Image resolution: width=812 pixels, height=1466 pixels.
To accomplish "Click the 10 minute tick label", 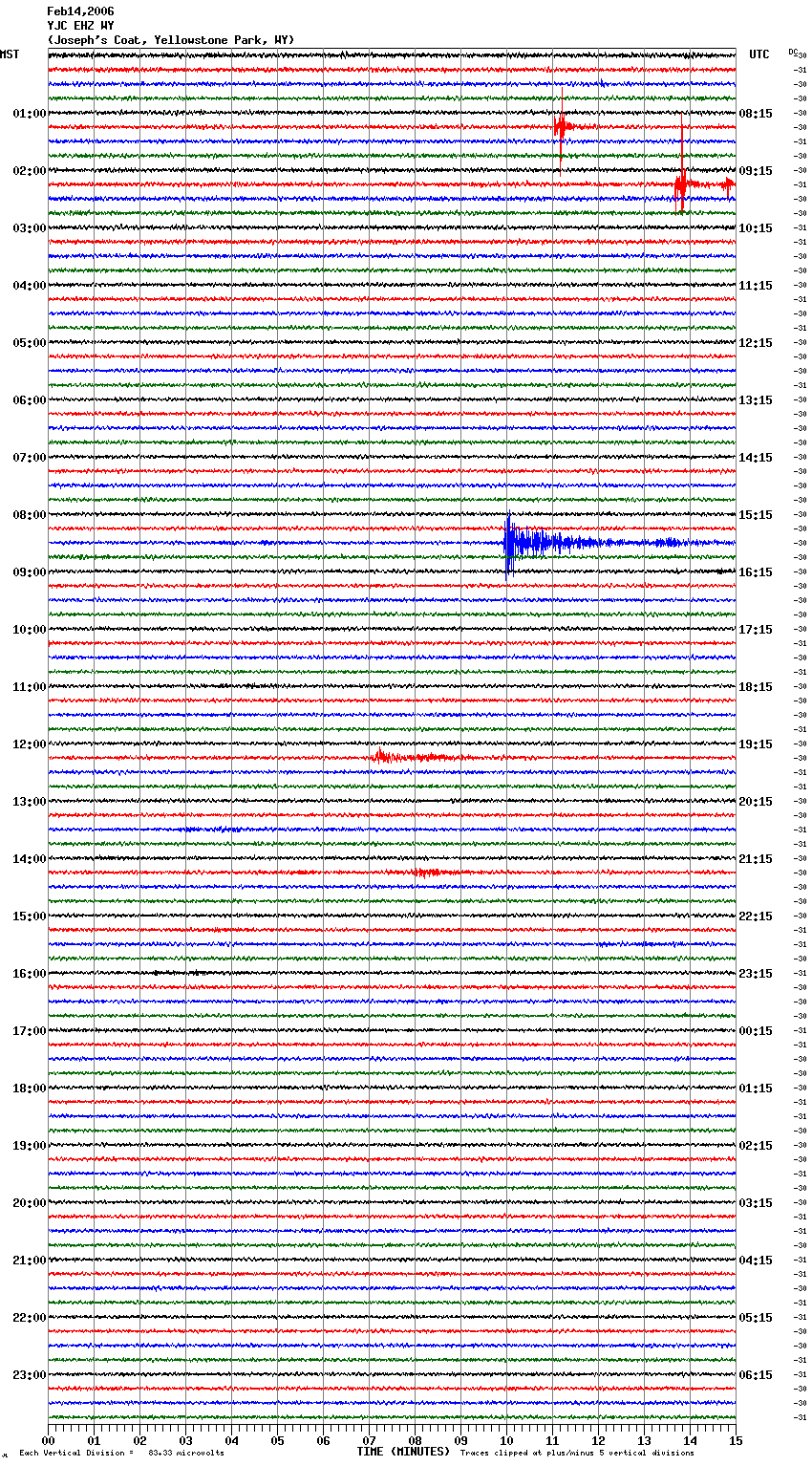I will click(x=506, y=1440).
